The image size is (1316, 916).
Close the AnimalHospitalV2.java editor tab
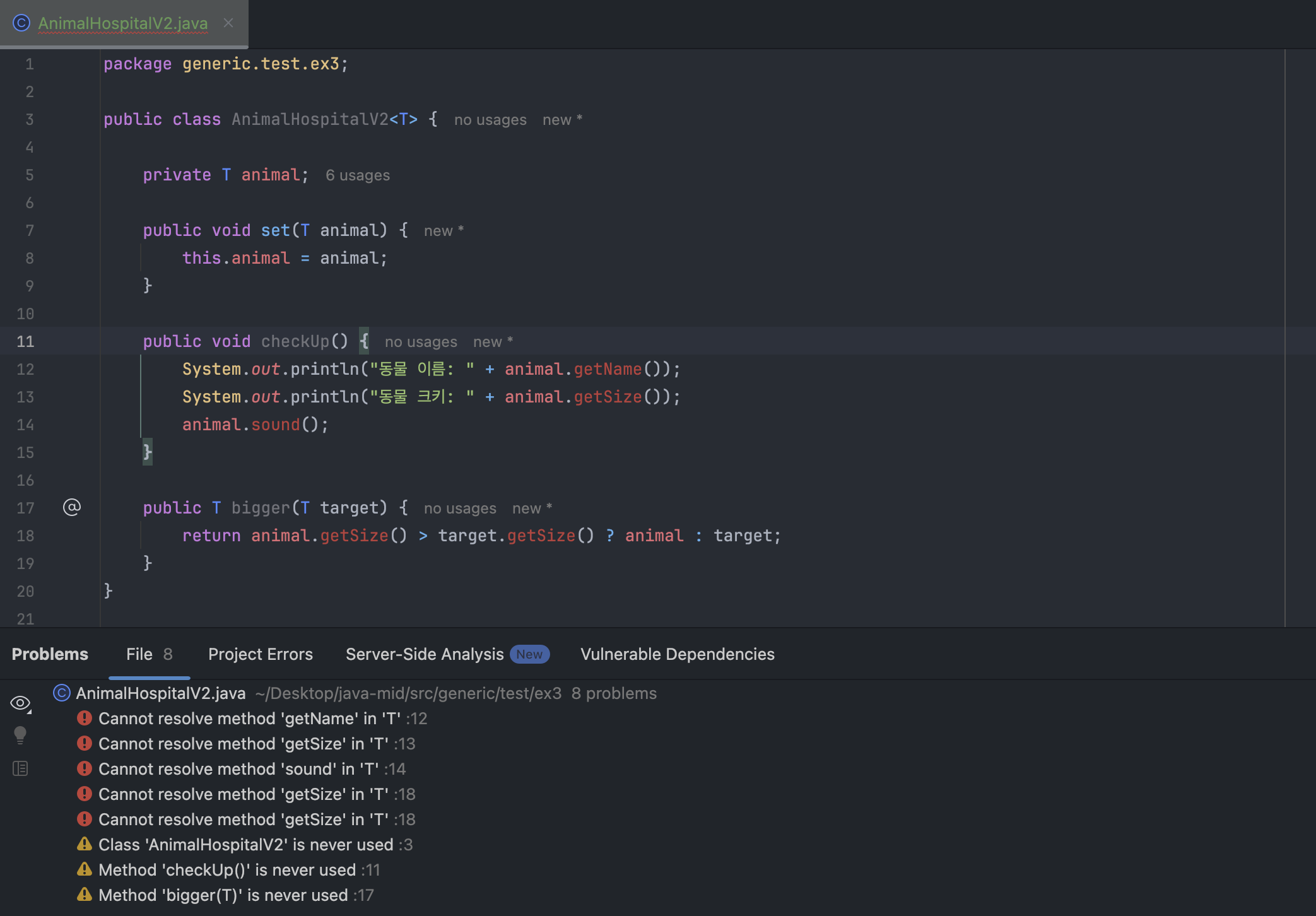228,23
